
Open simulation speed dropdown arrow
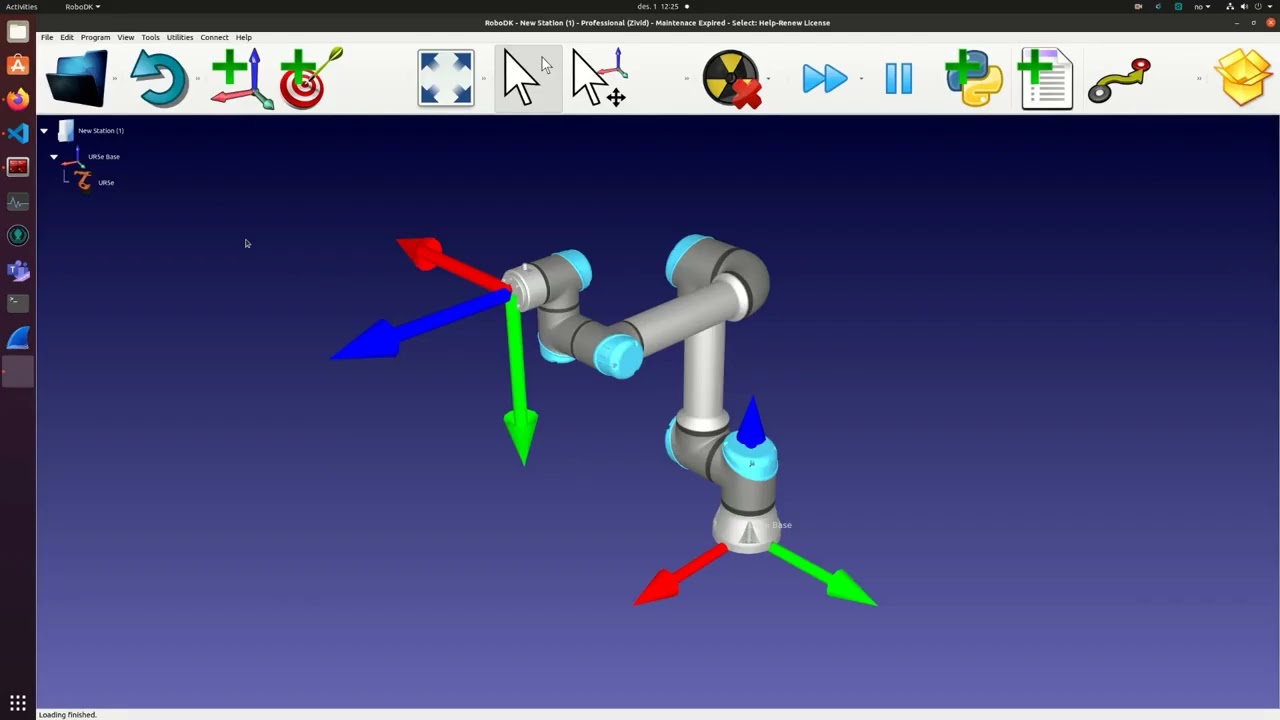861,78
